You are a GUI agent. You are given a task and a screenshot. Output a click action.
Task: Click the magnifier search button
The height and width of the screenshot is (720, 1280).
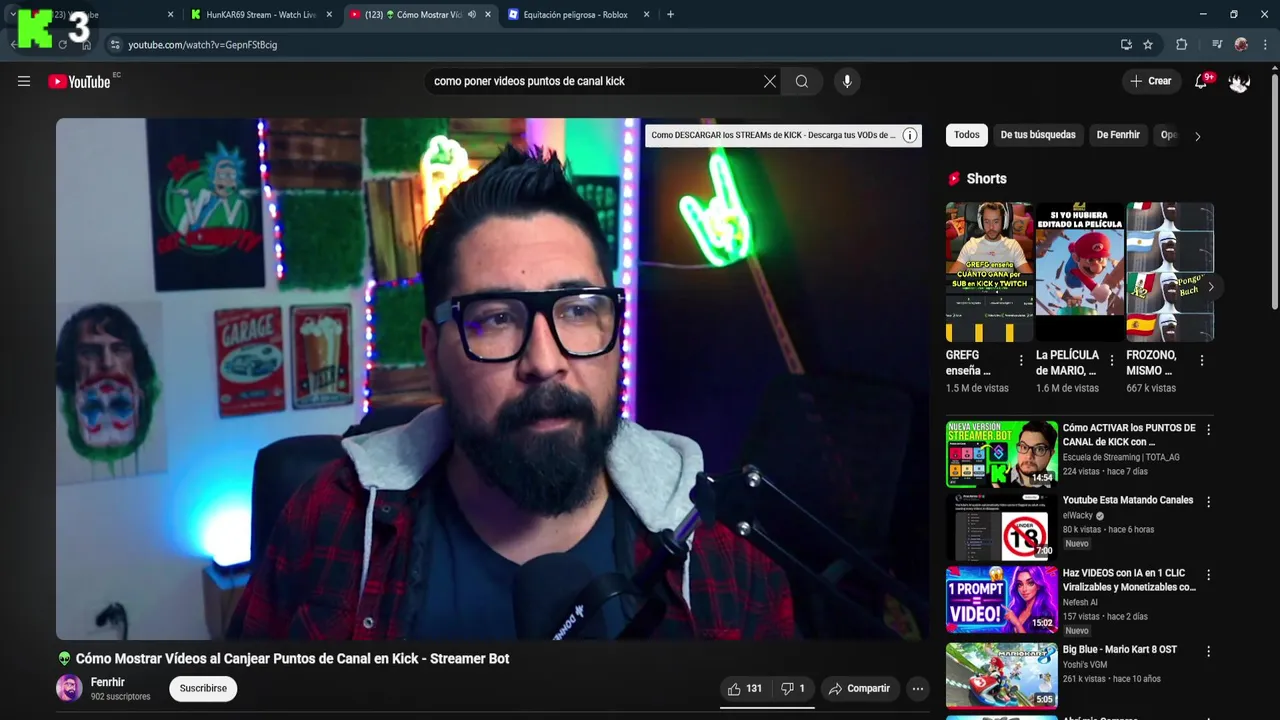pyautogui.click(x=802, y=81)
